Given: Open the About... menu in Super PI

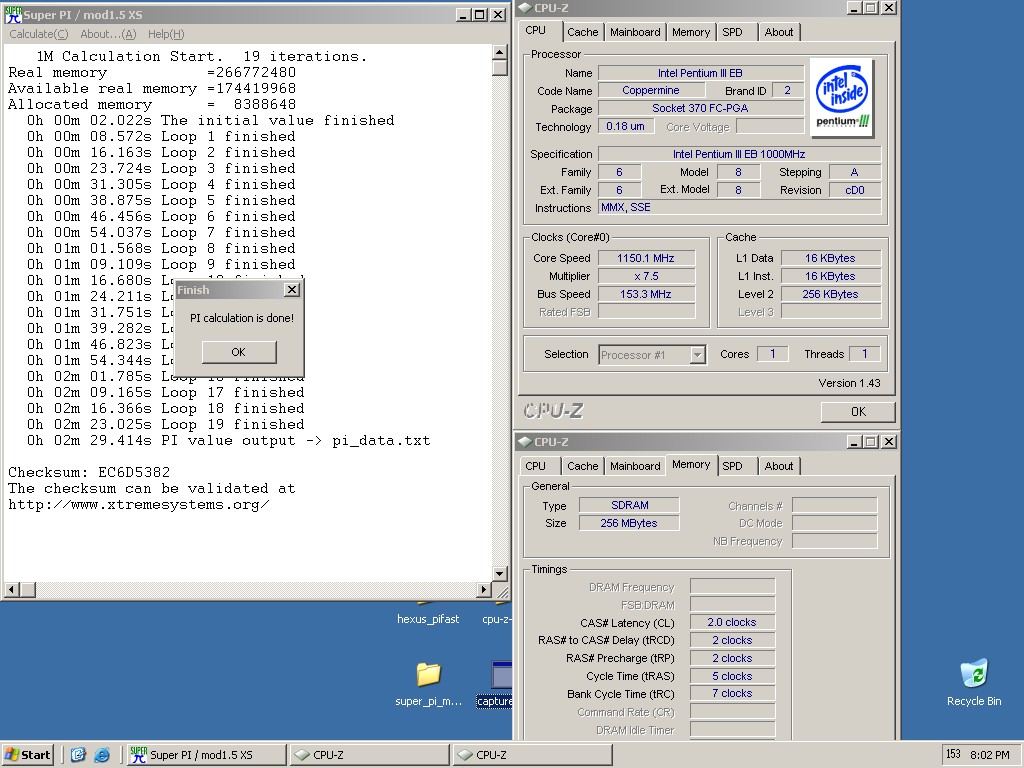Looking at the screenshot, I should [108, 34].
